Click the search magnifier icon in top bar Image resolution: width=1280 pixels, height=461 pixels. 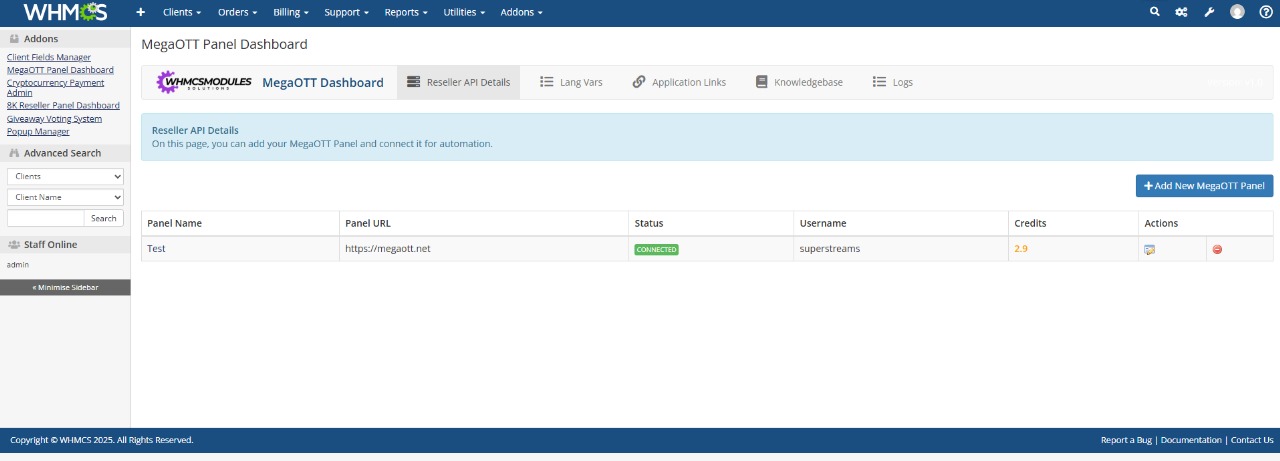(1155, 12)
